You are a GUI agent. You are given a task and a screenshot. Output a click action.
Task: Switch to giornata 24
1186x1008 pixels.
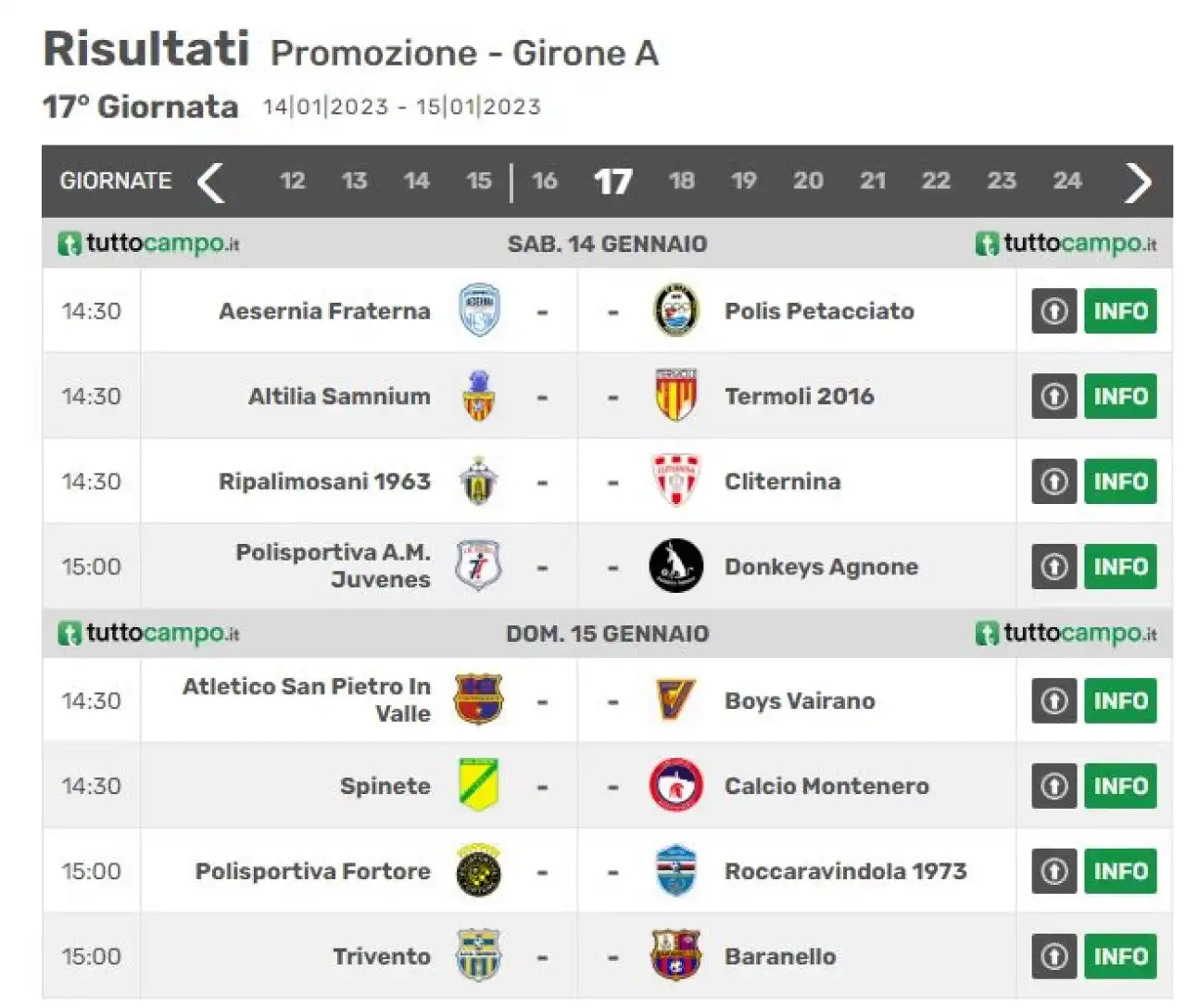pyautogui.click(x=1067, y=181)
